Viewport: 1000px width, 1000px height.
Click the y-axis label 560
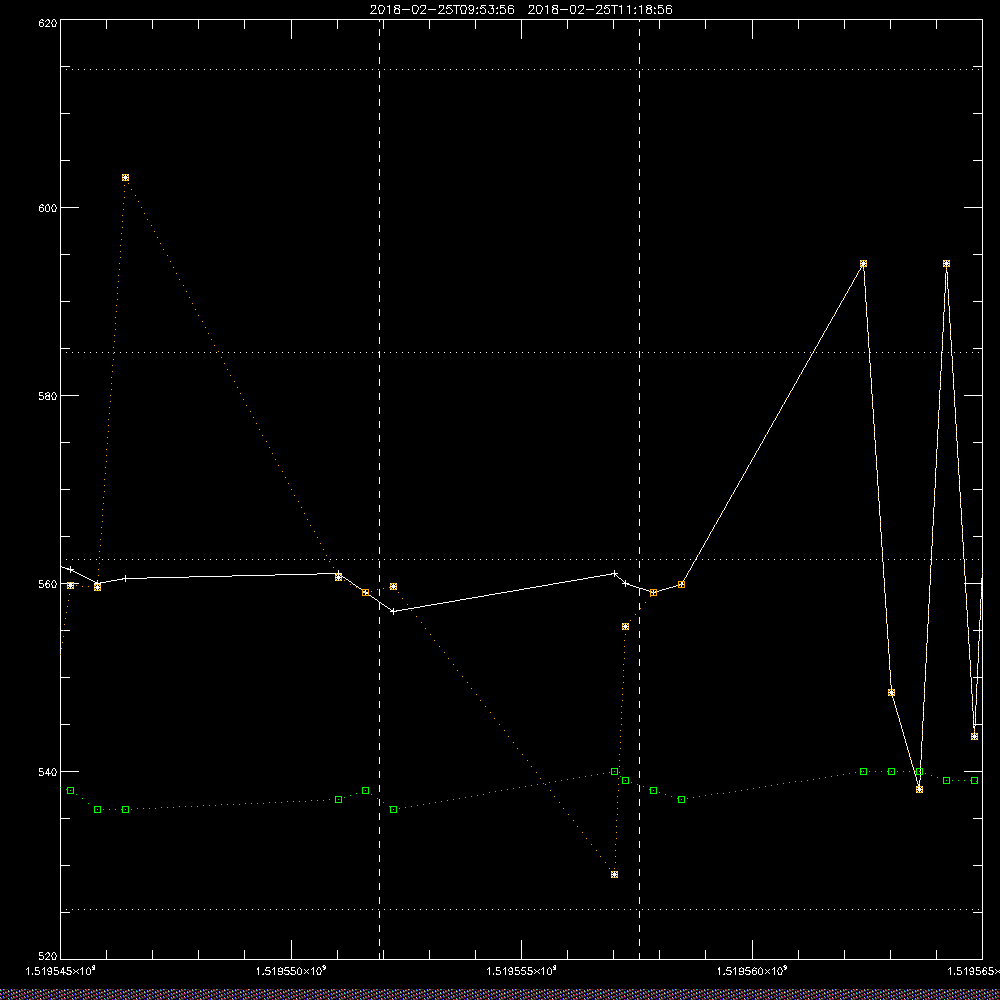tap(48, 584)
